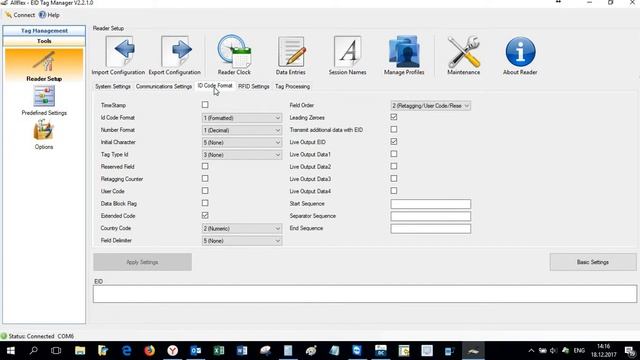This screenshot has width=640, height=360.
Task: Open the Maintenance tools
Action: tap(464, 56)
